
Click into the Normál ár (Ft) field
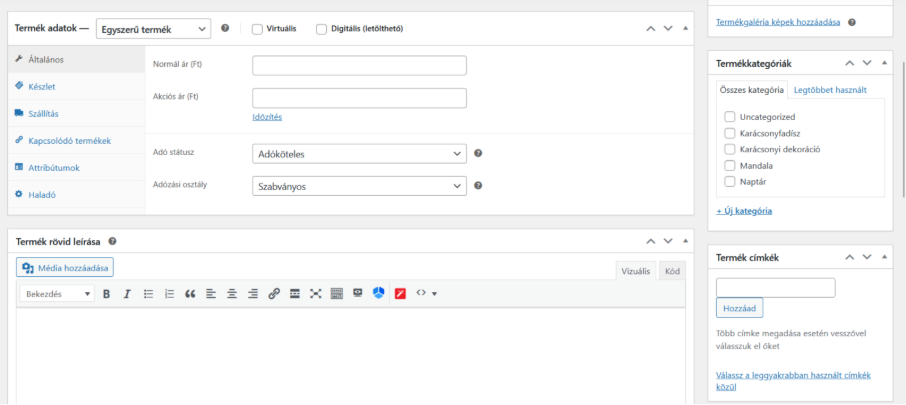click(359, 66)
